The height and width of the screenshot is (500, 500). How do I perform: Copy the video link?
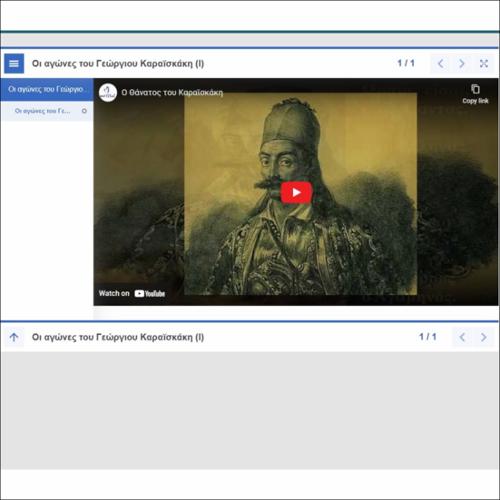point(475,94)
